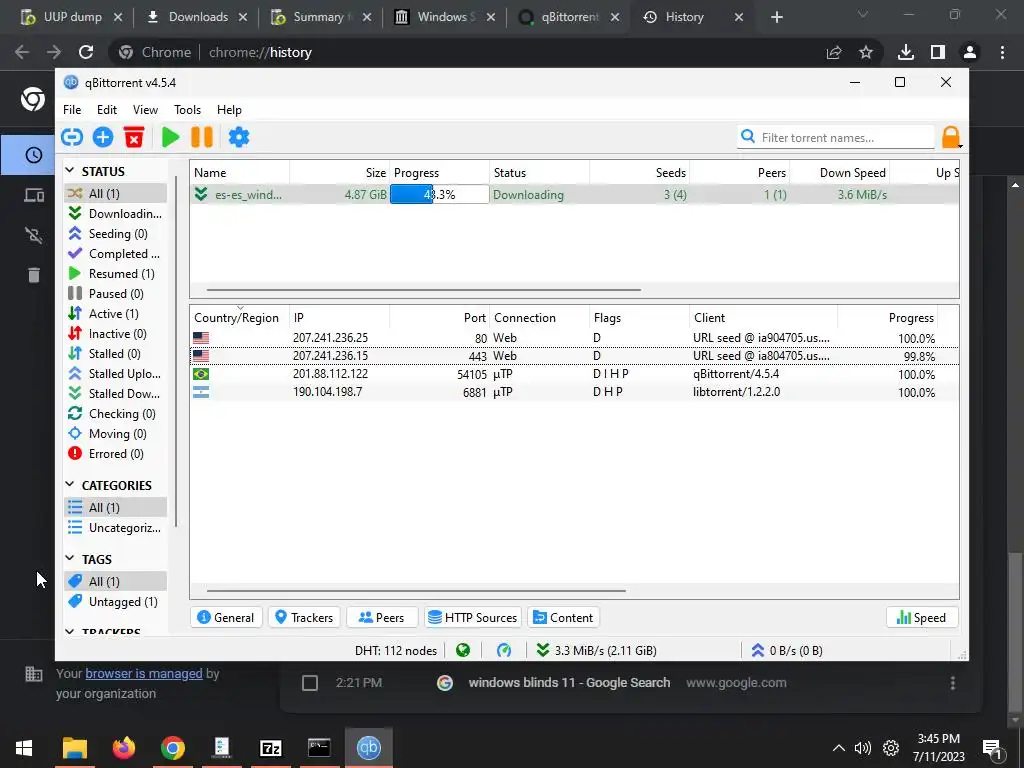
Task: Select the es-es_wind torrent row
Action: 574,195
